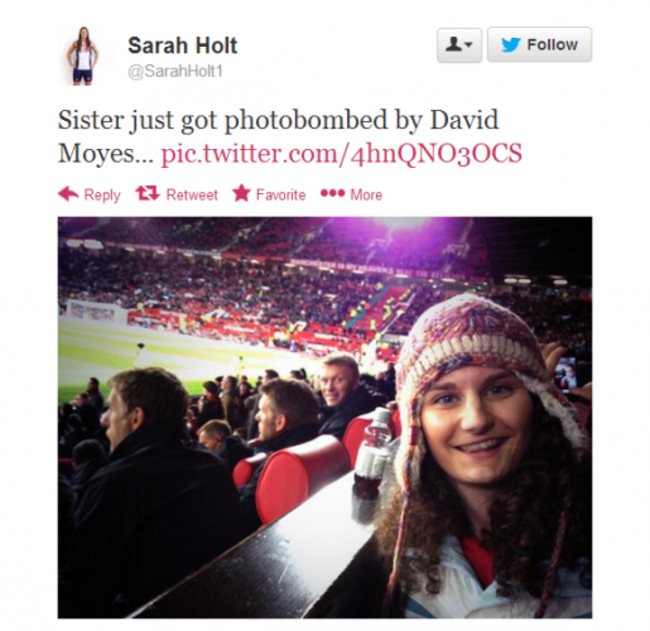650x631 pixels.
Task: Select the Favorite text label
Action: click(281, 194)
